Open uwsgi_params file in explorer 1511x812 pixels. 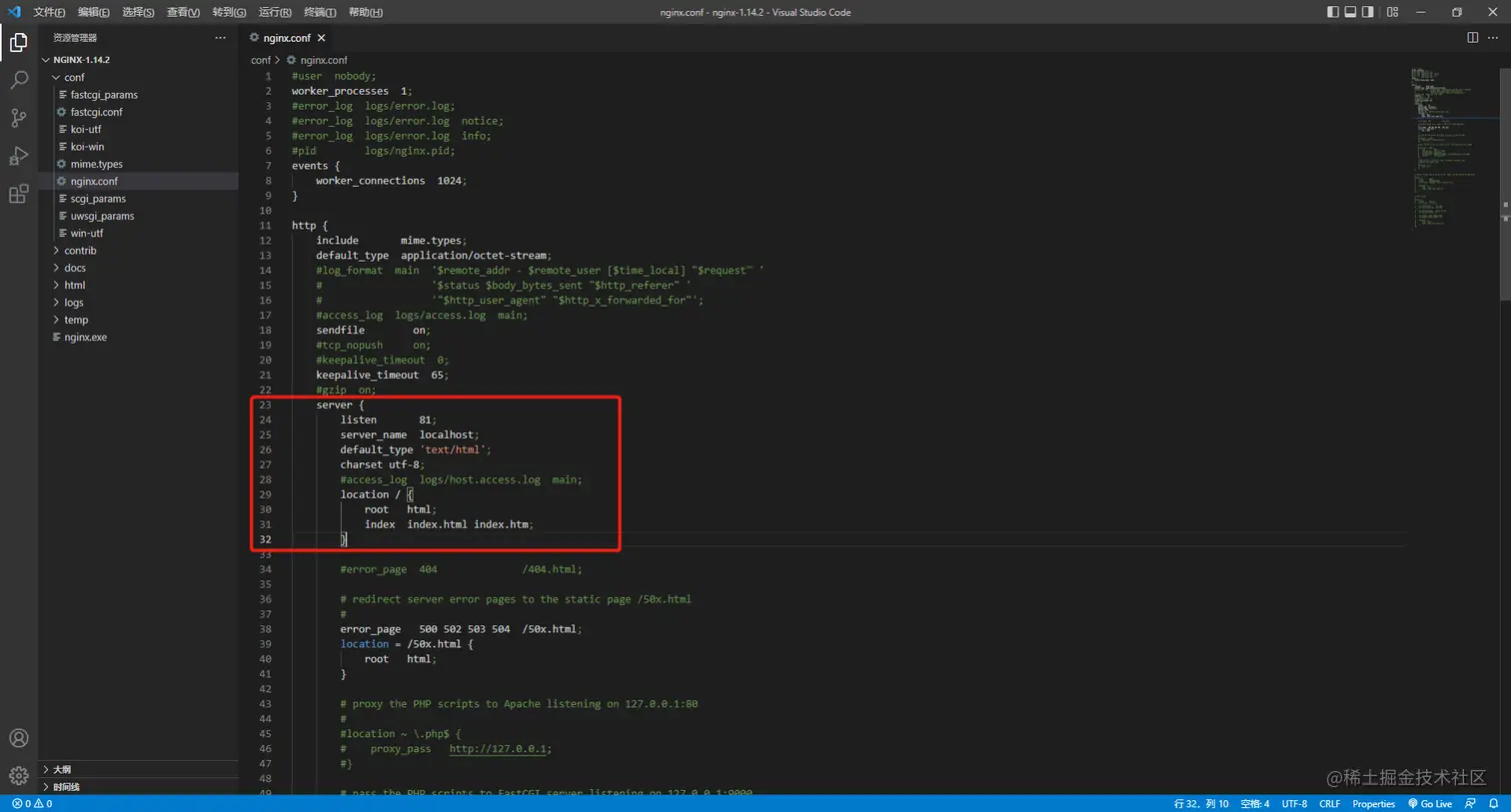(102, 216)
